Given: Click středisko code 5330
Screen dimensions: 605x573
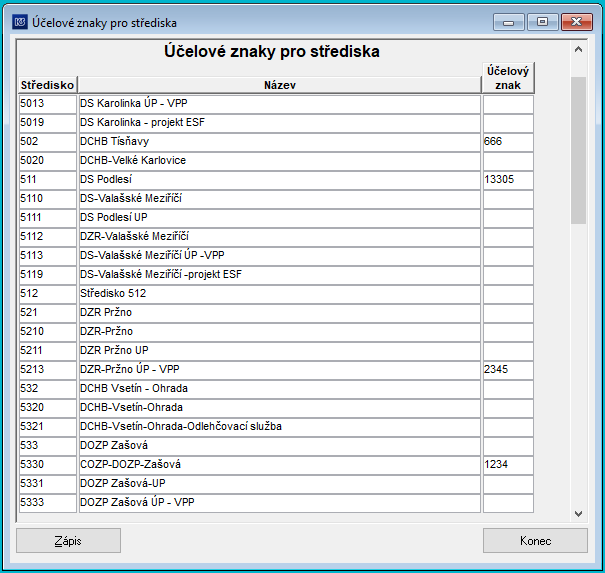Looking at the screenshot, I should [x=48, y=465].
